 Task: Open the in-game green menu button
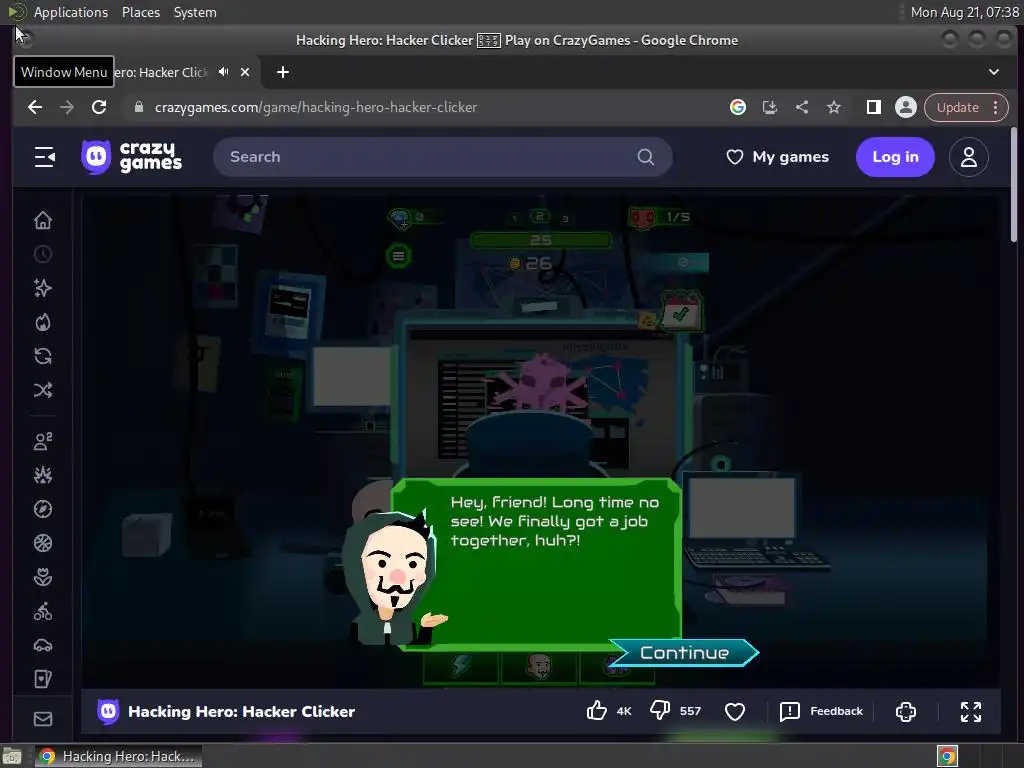coord(398,256)
